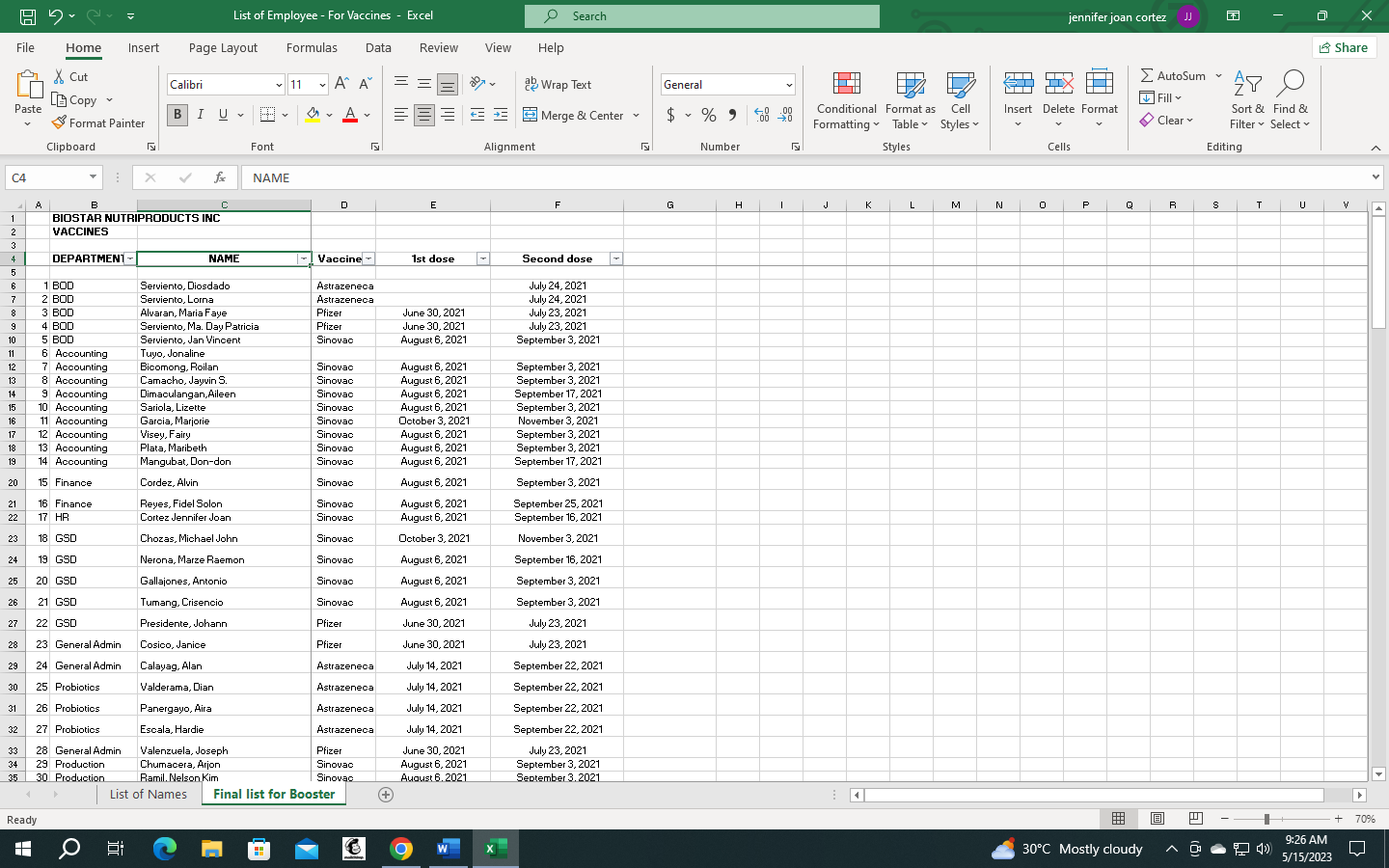Click the Top Align icon

coord(401,84)
